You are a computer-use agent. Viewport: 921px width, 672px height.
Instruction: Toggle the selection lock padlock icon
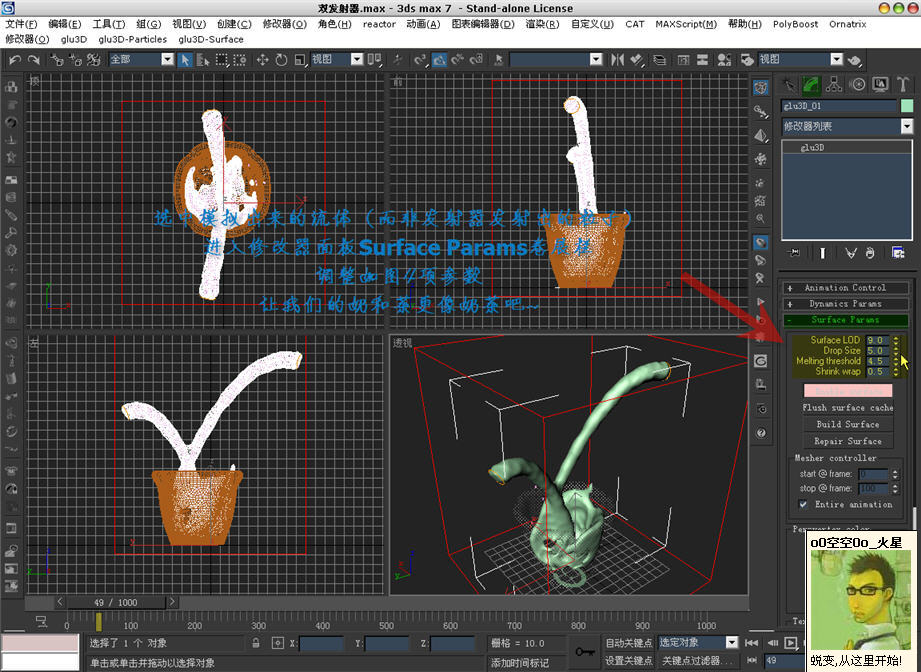click(256, 643)
